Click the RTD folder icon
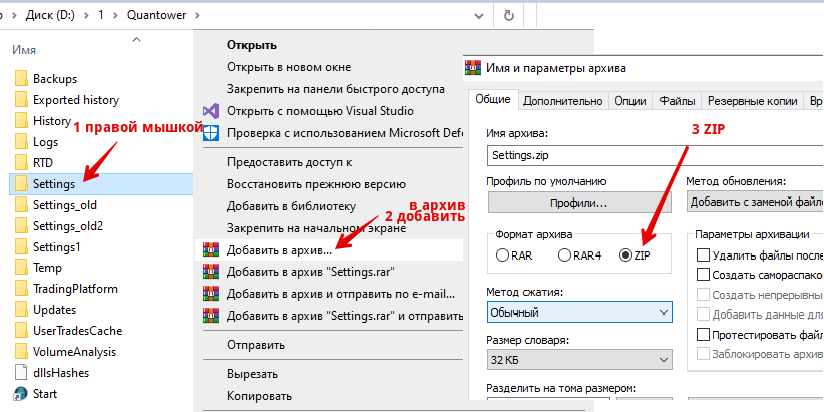824x412 pixels. coord(21,163)
